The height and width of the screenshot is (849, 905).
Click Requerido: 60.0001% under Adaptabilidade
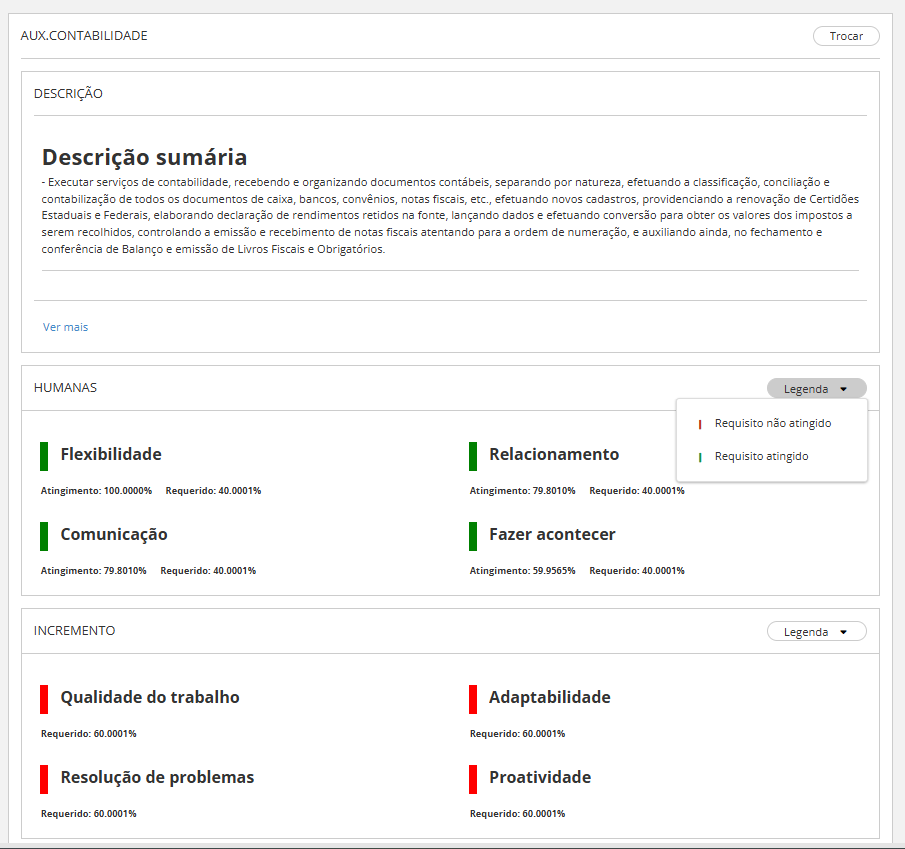(517, 734)
